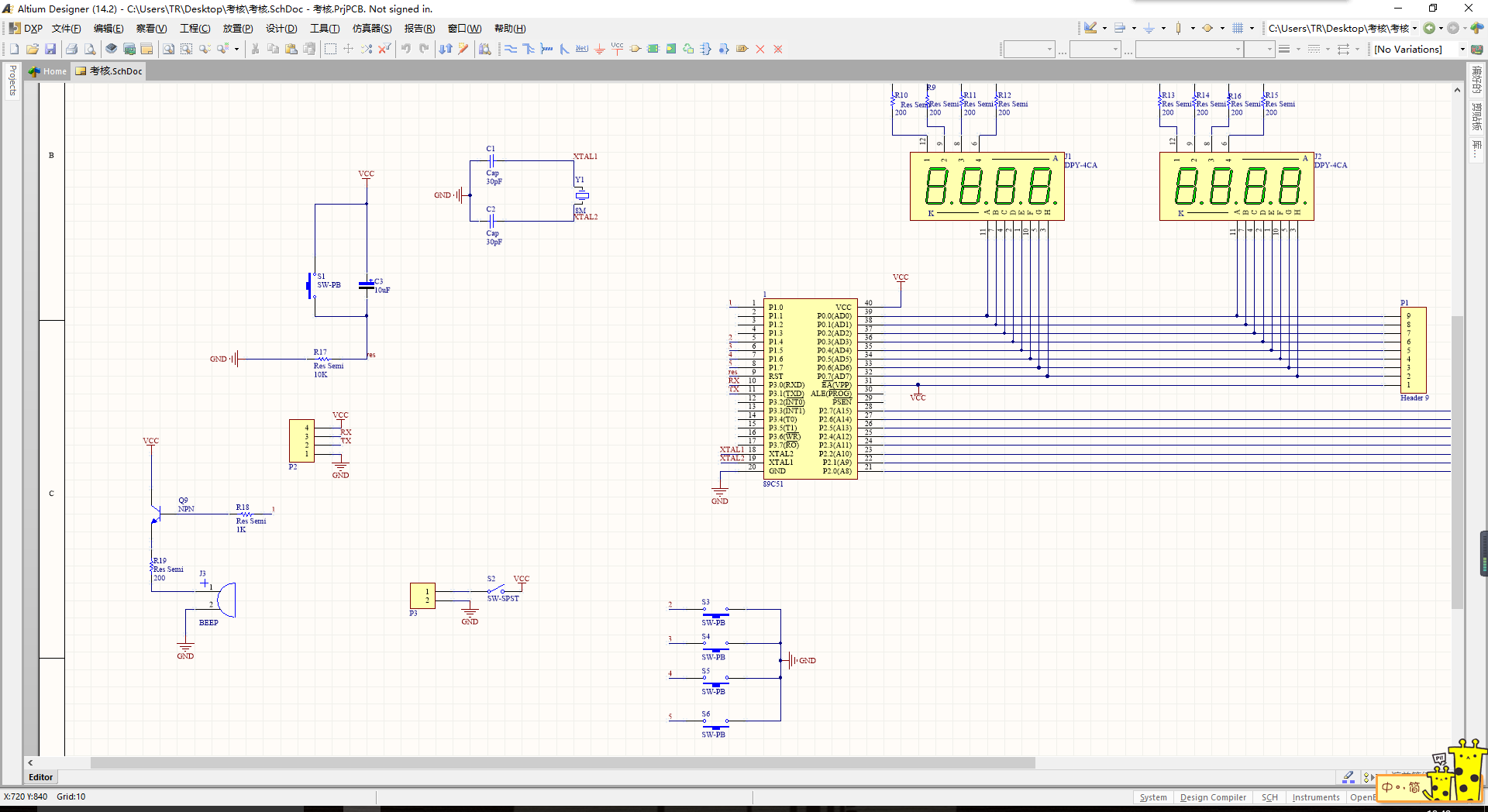Click the green back navigation arrow

point(1429,28)
